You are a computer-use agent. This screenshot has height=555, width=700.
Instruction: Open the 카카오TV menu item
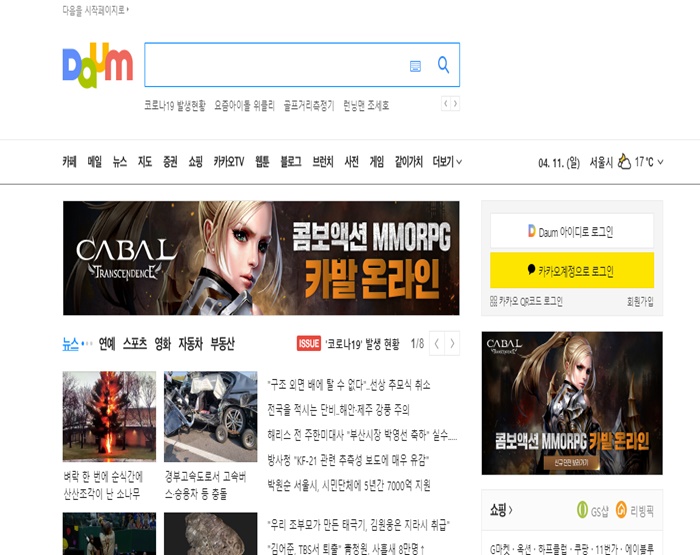[x=229, y=162]
